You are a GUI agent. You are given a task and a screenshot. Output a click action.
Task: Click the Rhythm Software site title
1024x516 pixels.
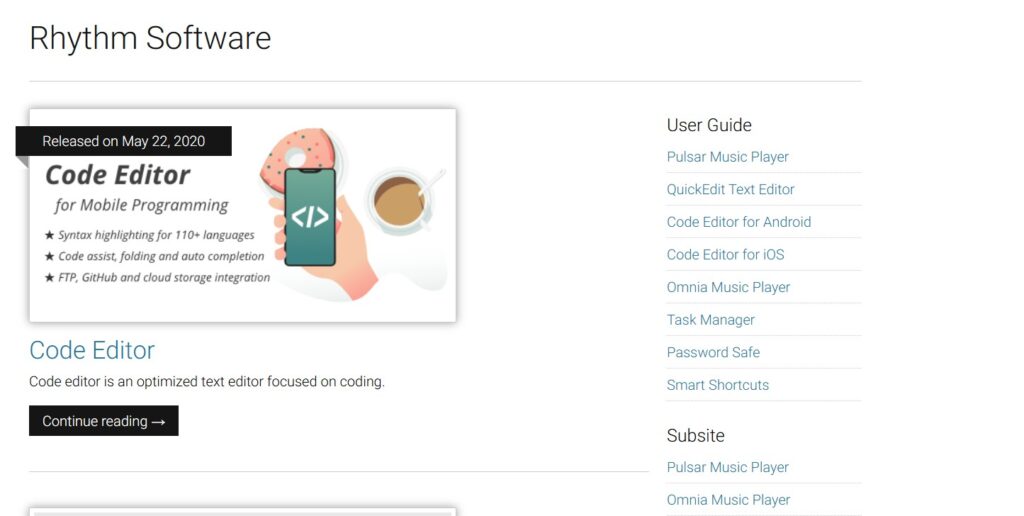[x=150, y=38]
